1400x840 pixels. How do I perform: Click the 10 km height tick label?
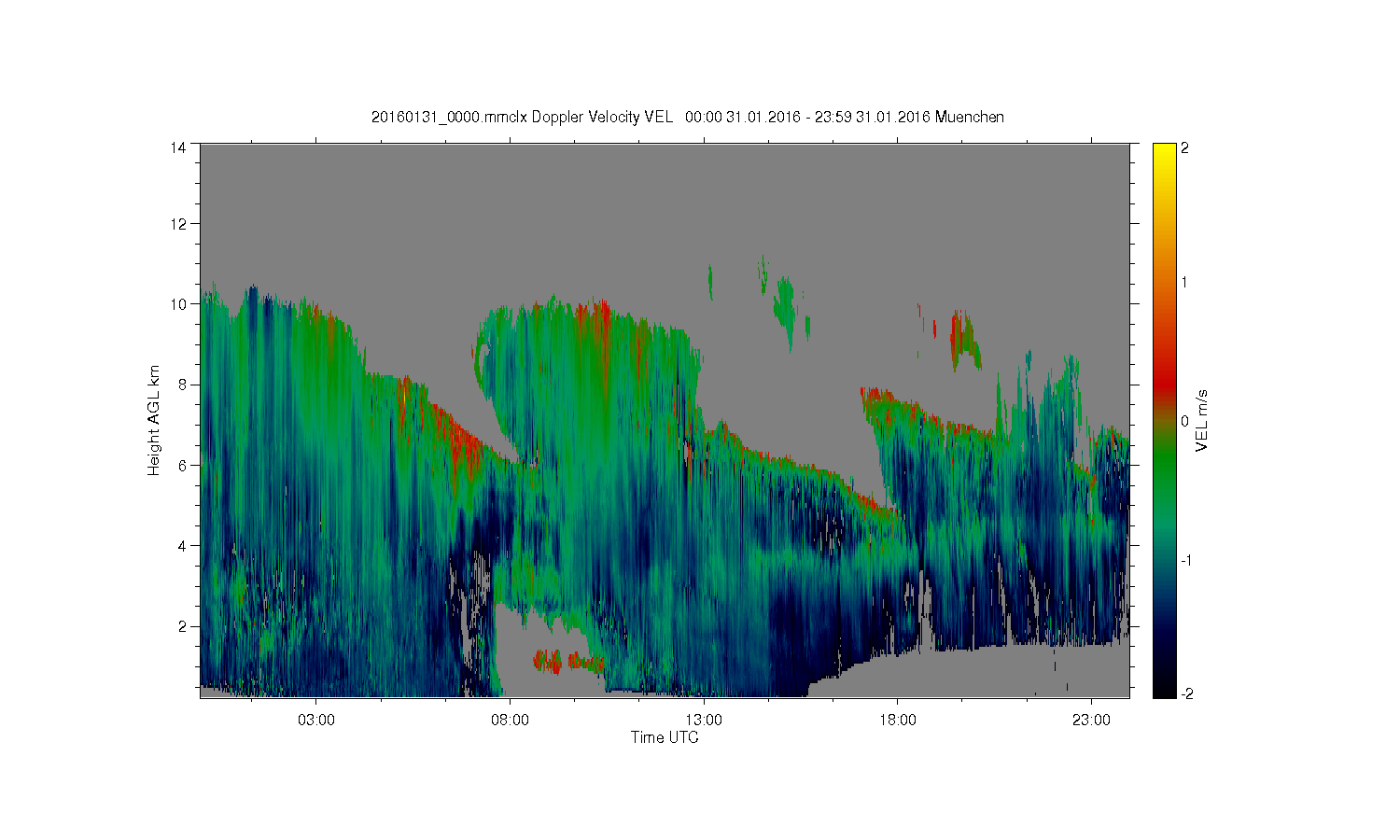(x=178, y=304)
